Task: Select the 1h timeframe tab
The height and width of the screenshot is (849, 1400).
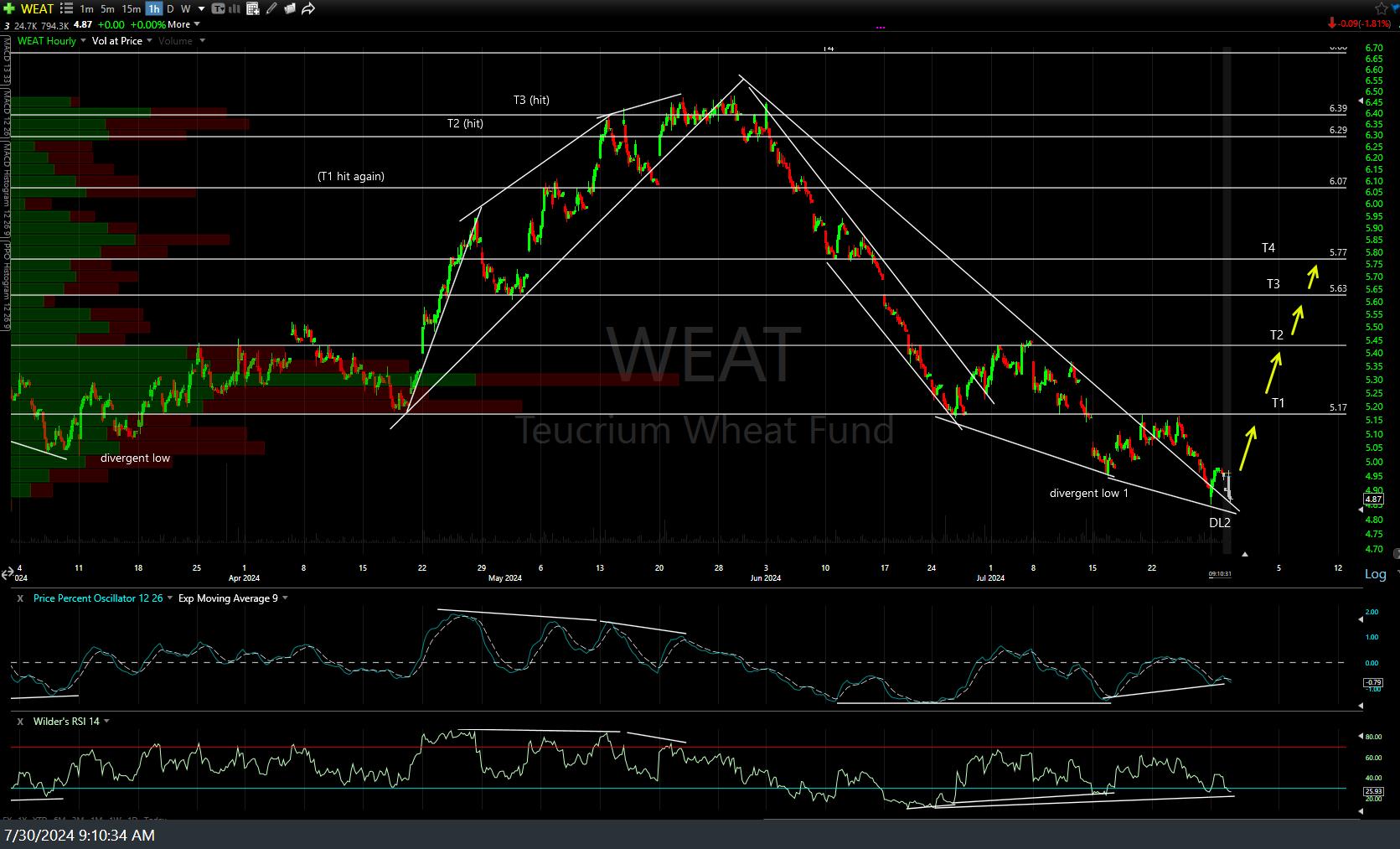Action: point(154,8)
